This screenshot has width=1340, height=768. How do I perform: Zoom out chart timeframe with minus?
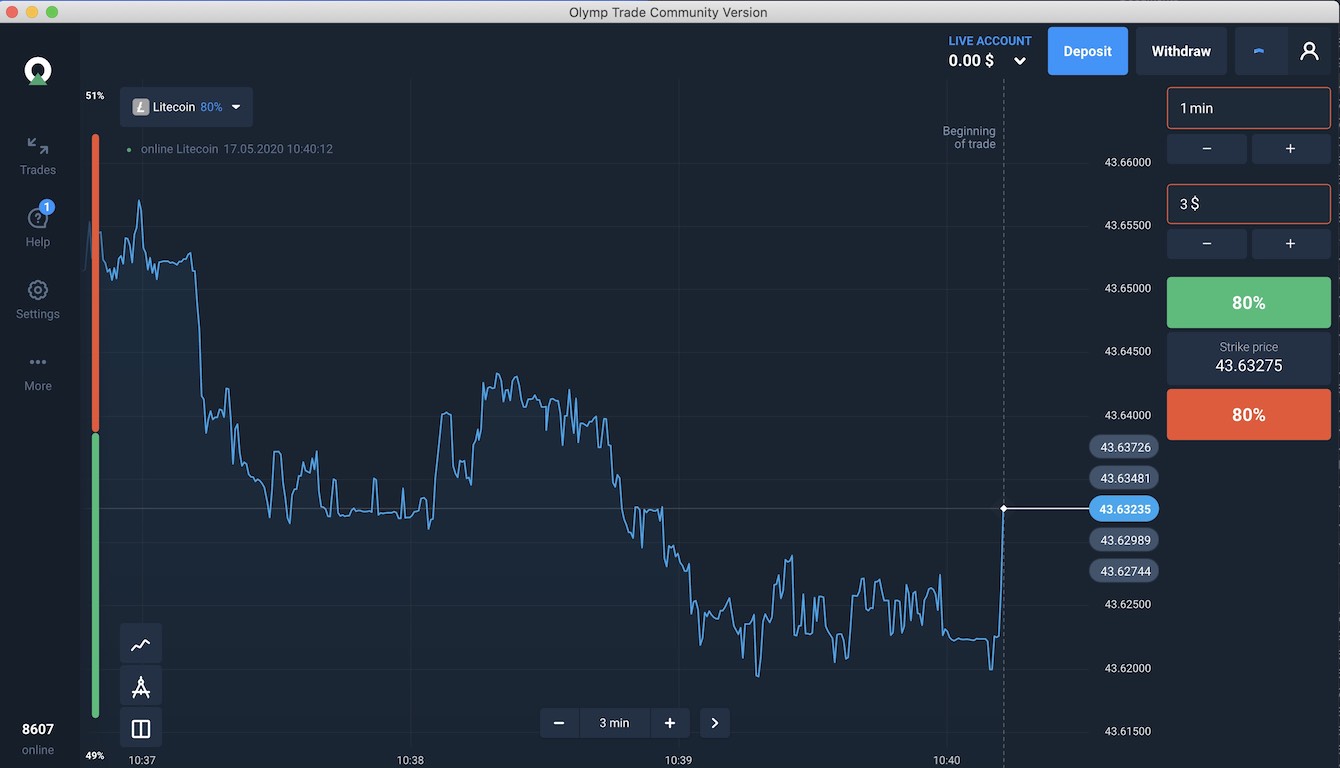[559, 723]
